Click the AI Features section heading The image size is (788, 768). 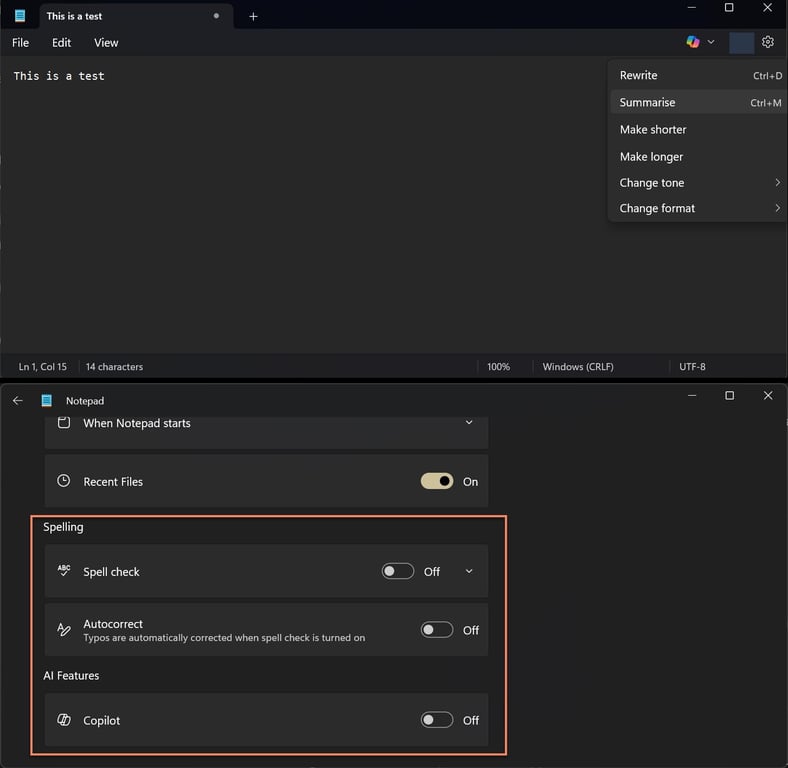pyautogui.click(x=71, y=676)
